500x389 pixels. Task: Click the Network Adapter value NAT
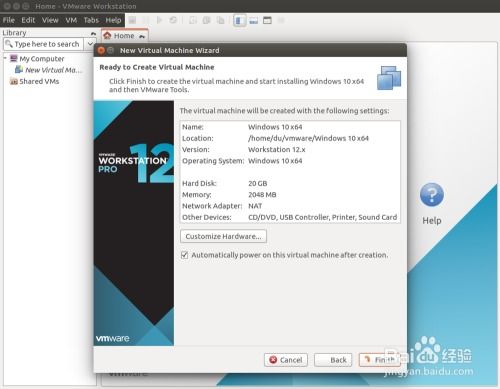pos(255,206)
